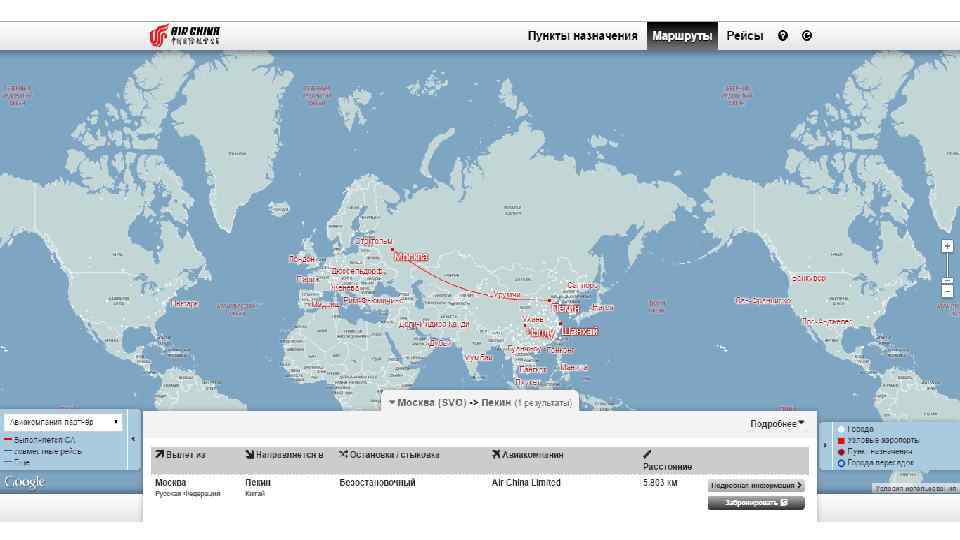
Task: Select the Москва city label on map
Action: (411, 257)
